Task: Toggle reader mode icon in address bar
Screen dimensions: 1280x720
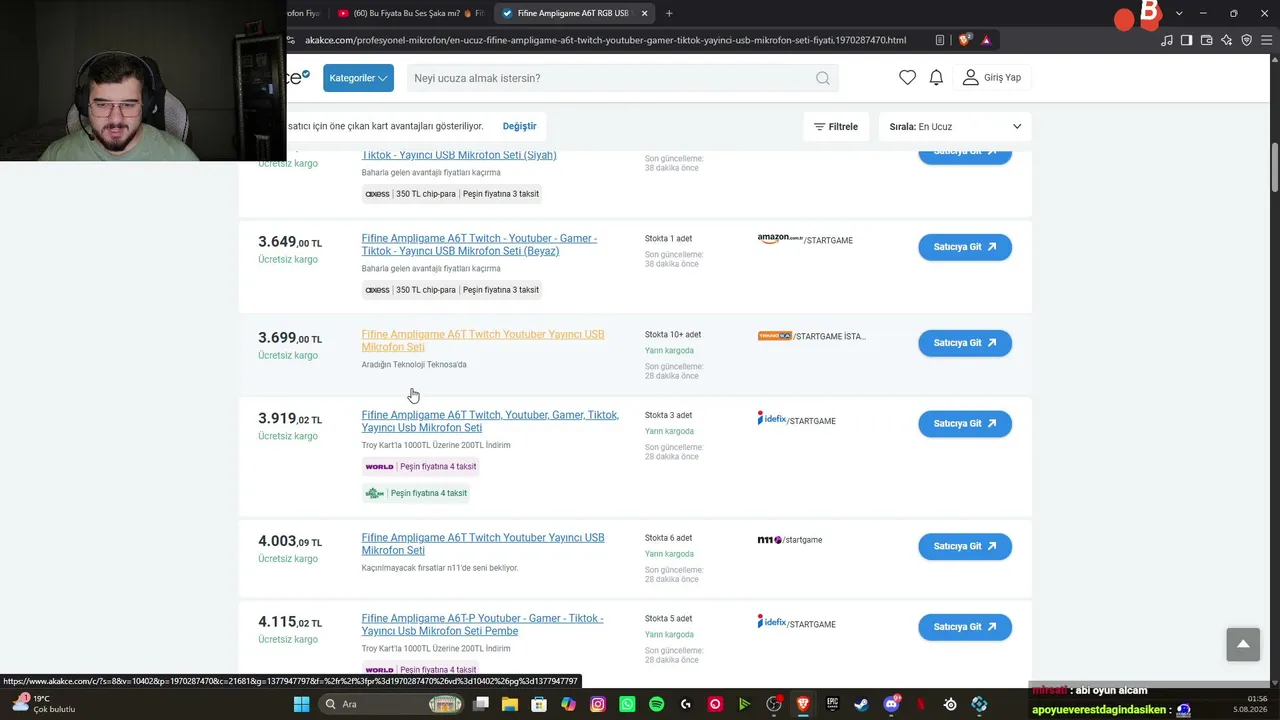Action: pyautogui.click(x=940, y=40)
